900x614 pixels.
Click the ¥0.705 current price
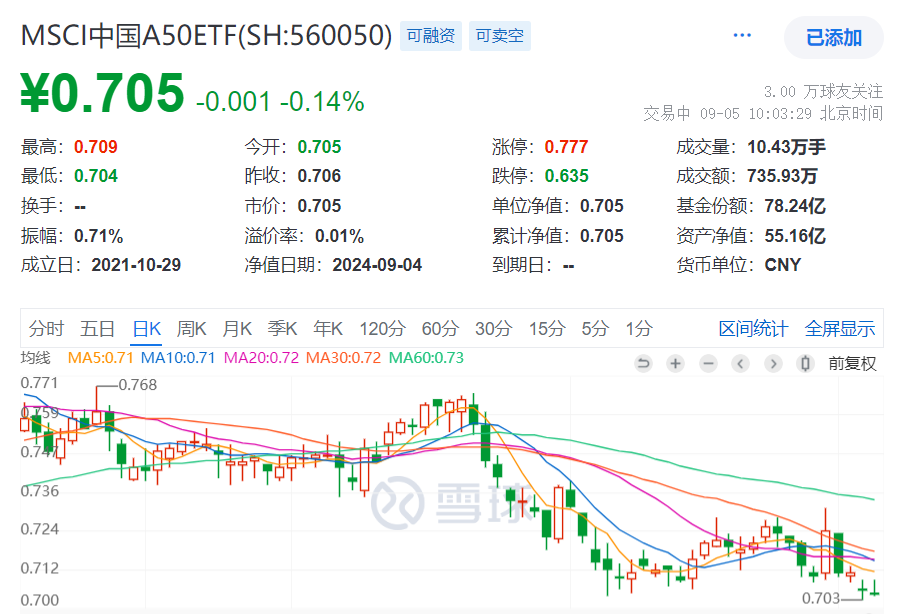coord(102,93)
